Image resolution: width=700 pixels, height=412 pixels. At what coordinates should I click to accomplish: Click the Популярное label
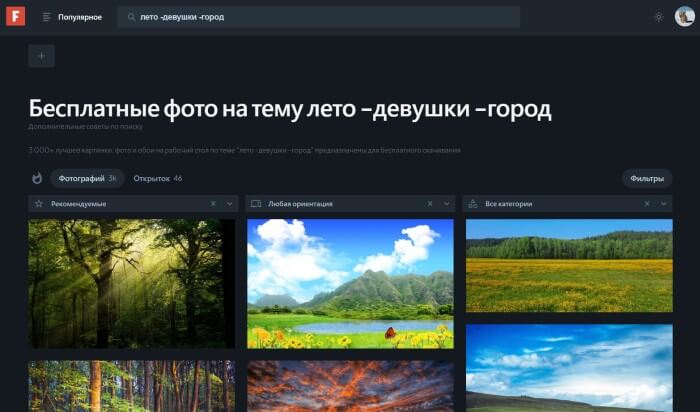(x=80, y=17)
